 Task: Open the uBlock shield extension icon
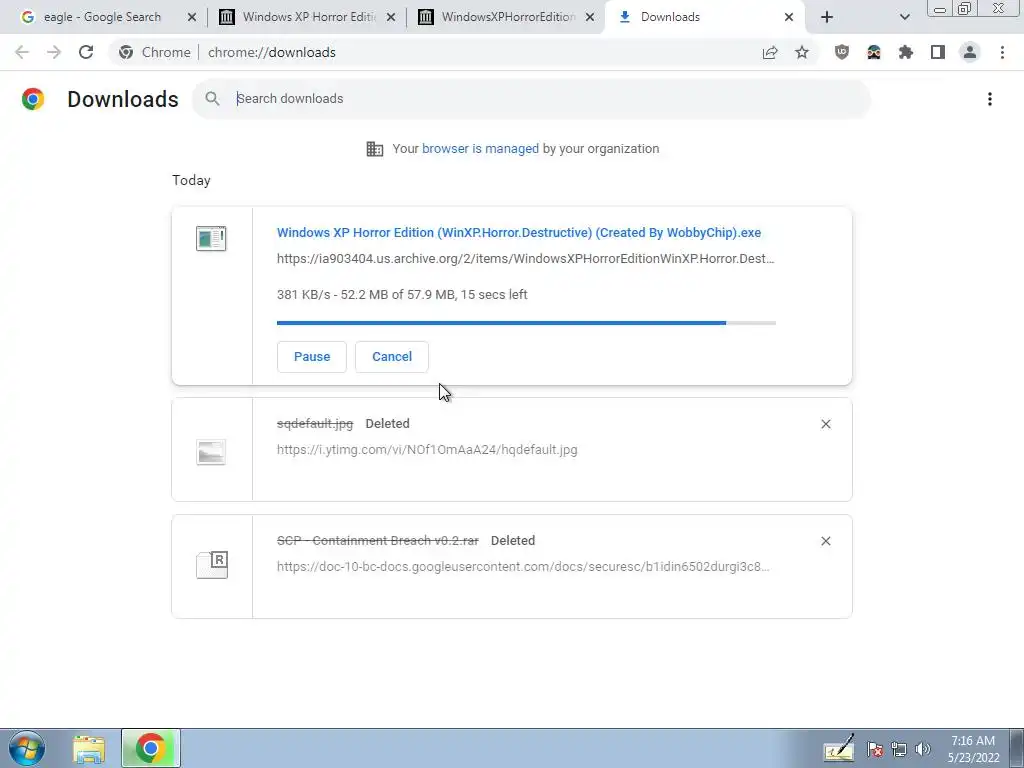click(x=842, y=52)
